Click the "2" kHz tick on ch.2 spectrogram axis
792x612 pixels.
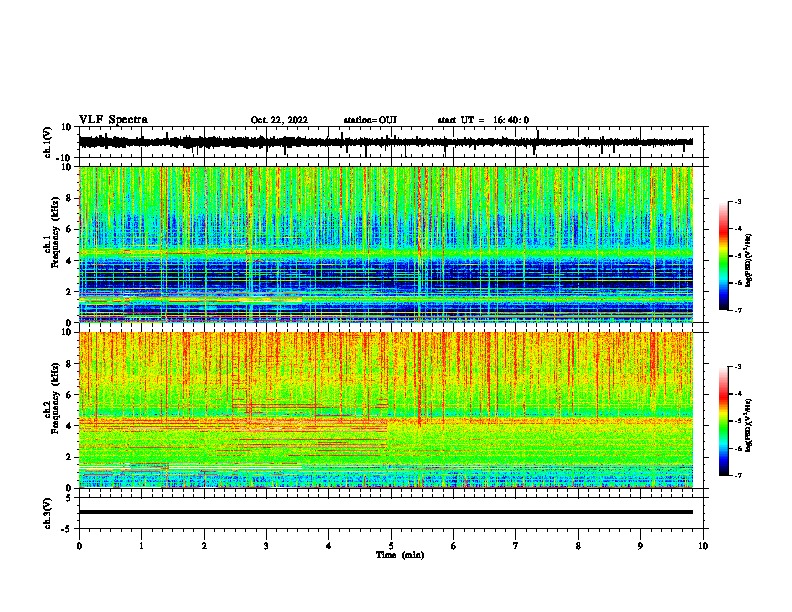point(71,457)
